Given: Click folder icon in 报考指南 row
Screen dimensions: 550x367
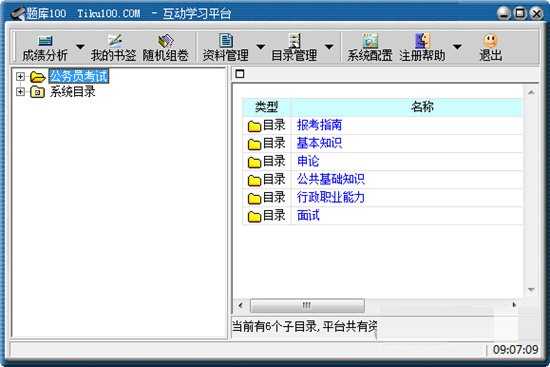Looking at the screenshot, I should [254, 126].
